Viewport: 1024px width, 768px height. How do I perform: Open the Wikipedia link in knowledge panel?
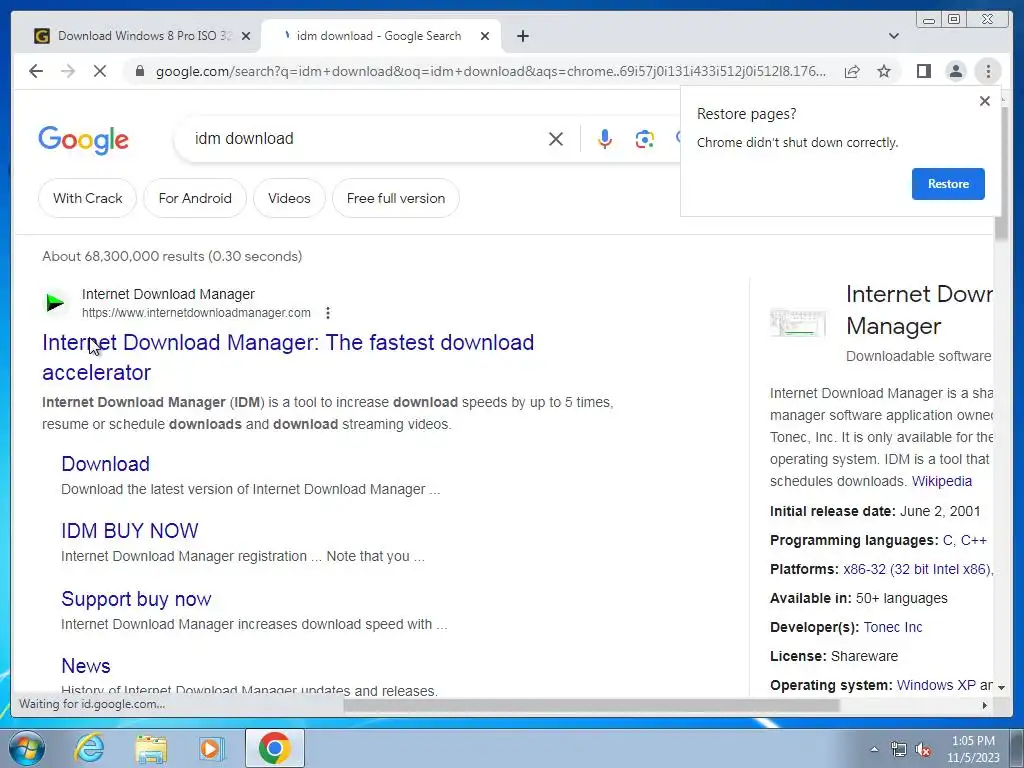tap(942, 481)
